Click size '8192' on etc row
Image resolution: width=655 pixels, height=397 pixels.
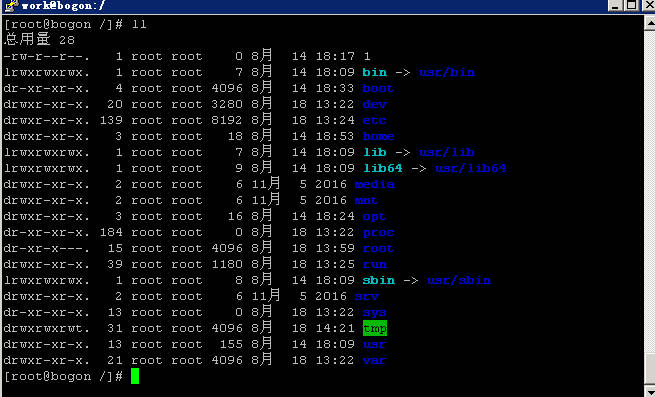(226, 120)
